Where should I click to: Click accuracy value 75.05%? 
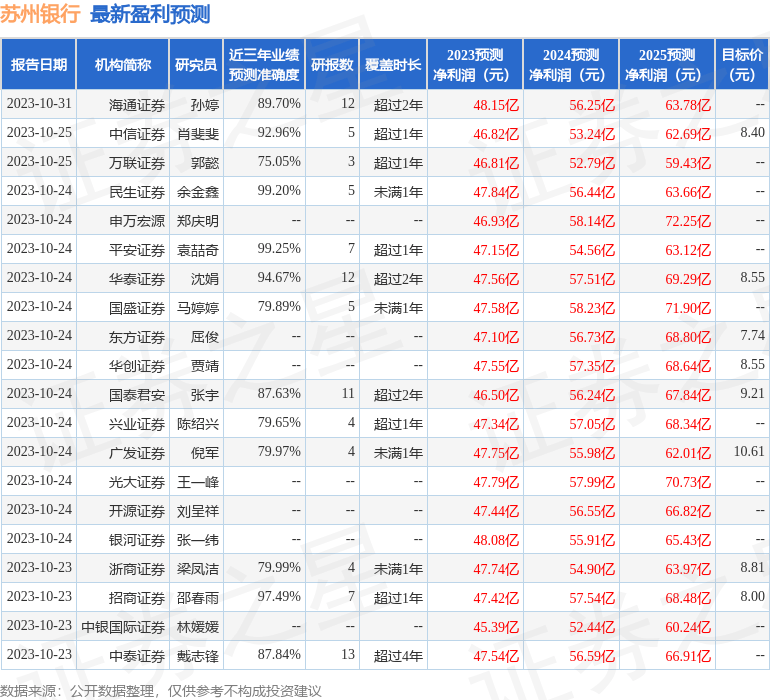coord(279,161)
